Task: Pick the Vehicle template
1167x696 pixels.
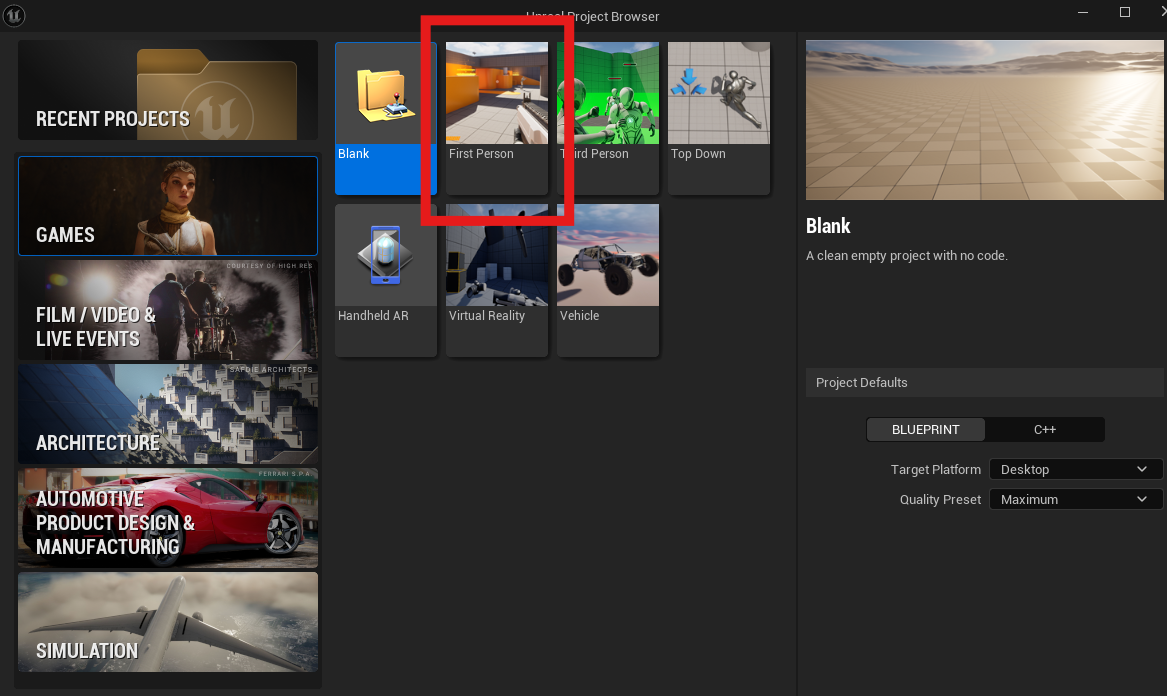Action: tap(608, 279)
